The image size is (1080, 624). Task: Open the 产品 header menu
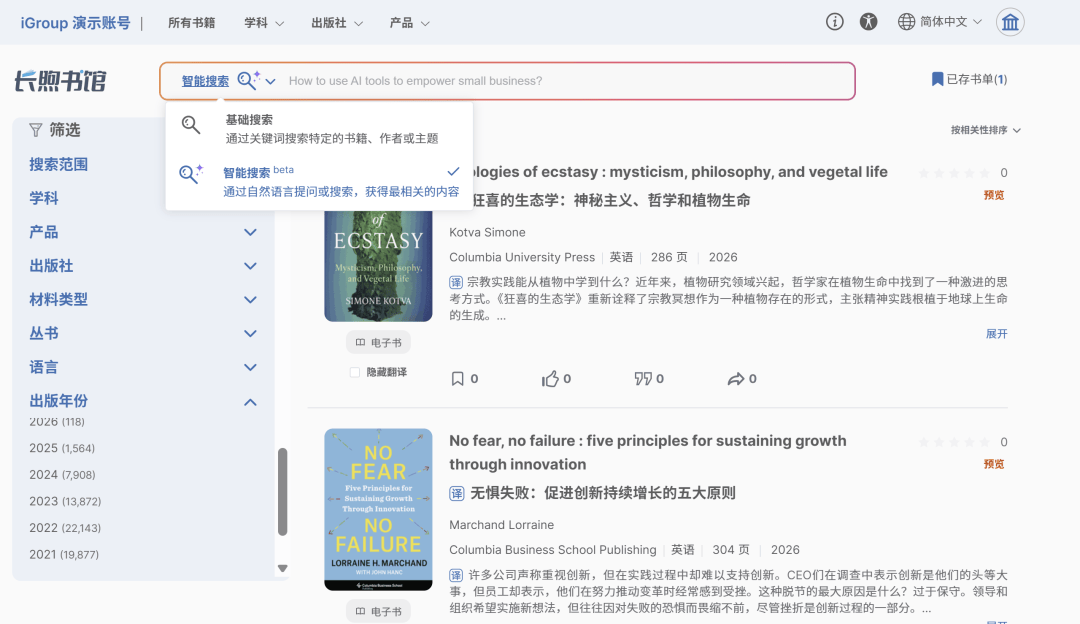pyautogui.click(x=409, y=23)
